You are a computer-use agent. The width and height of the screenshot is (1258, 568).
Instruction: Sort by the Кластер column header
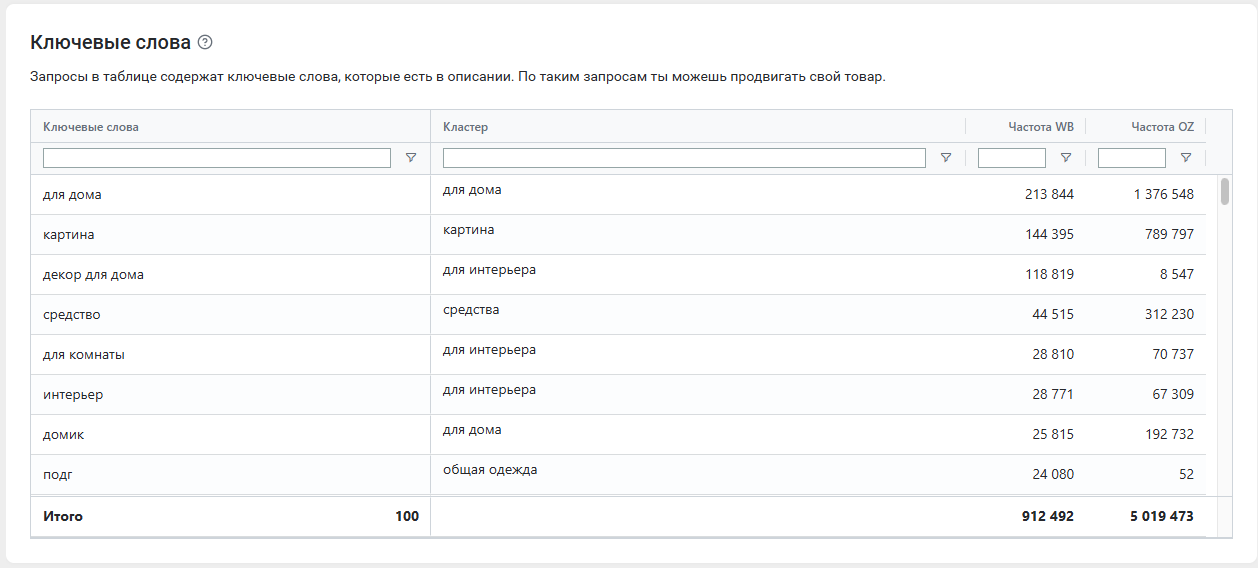[x=465, y=127]
